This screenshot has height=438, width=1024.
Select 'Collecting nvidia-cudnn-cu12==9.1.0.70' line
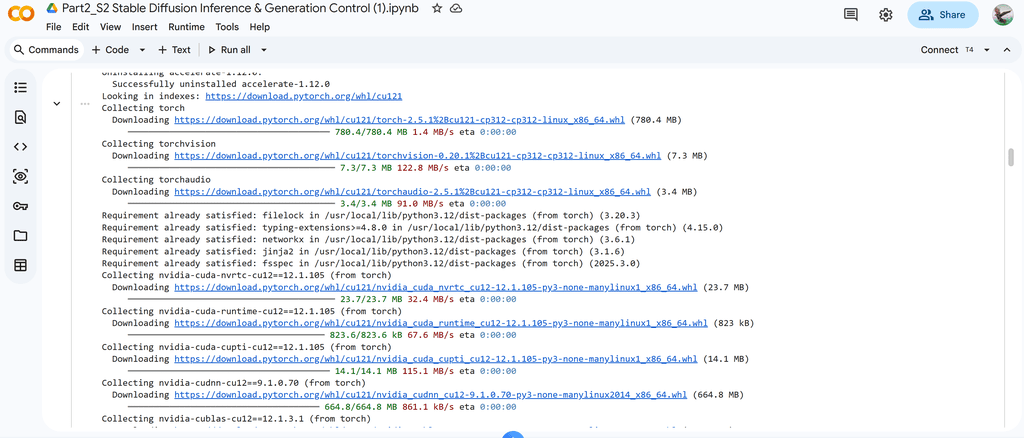coord(234,383)
